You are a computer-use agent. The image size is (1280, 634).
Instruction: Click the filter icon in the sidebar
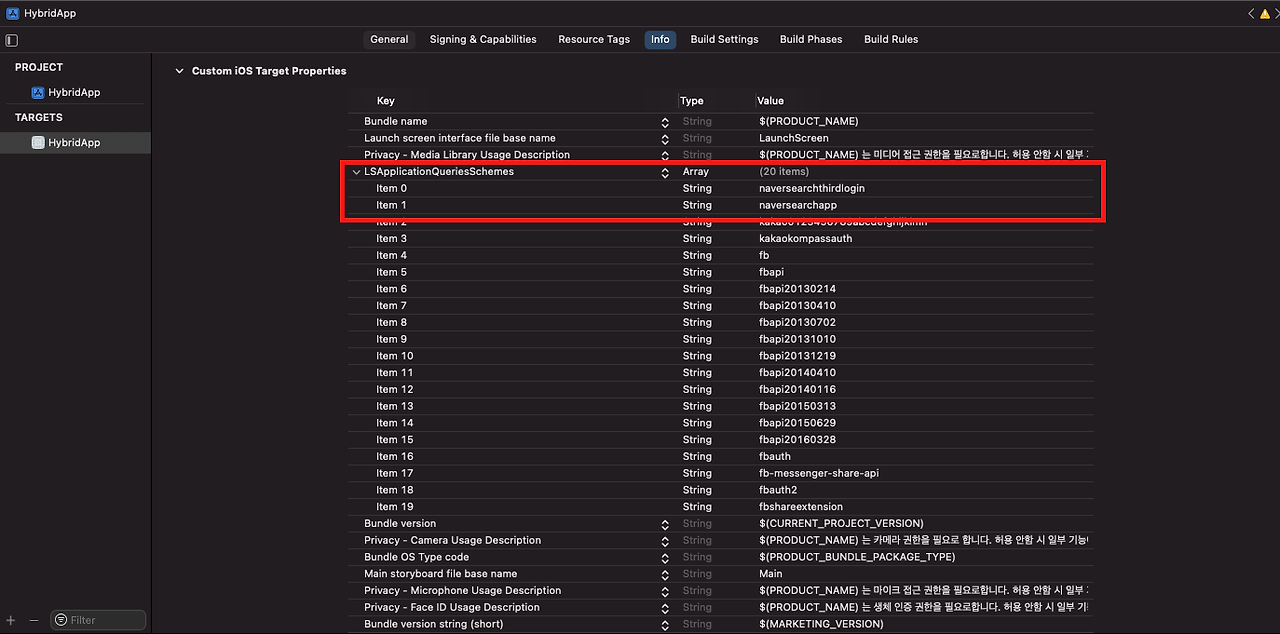point(61,620)
